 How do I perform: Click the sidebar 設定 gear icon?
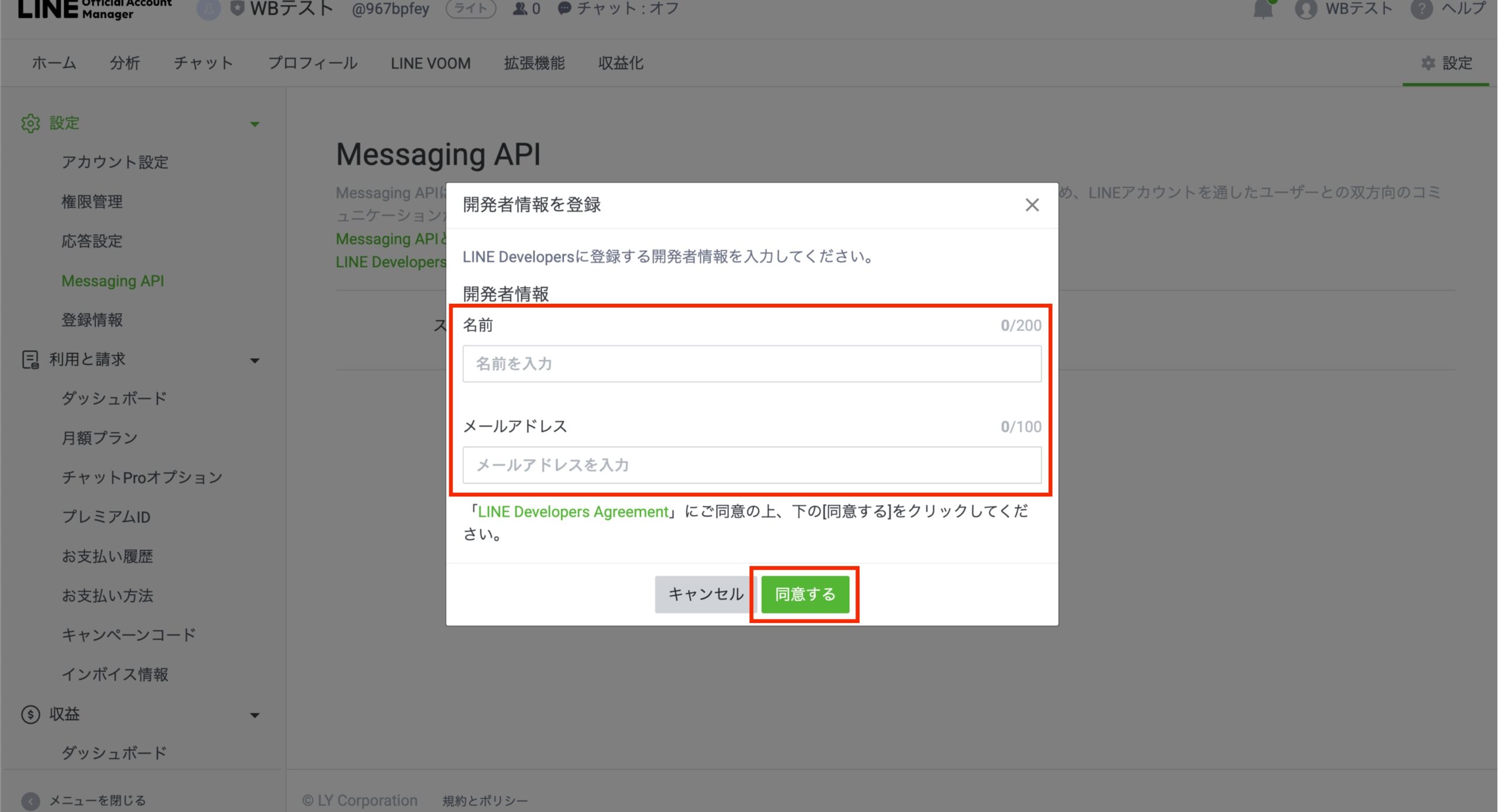pyautogui.click(x=30, y=124)
